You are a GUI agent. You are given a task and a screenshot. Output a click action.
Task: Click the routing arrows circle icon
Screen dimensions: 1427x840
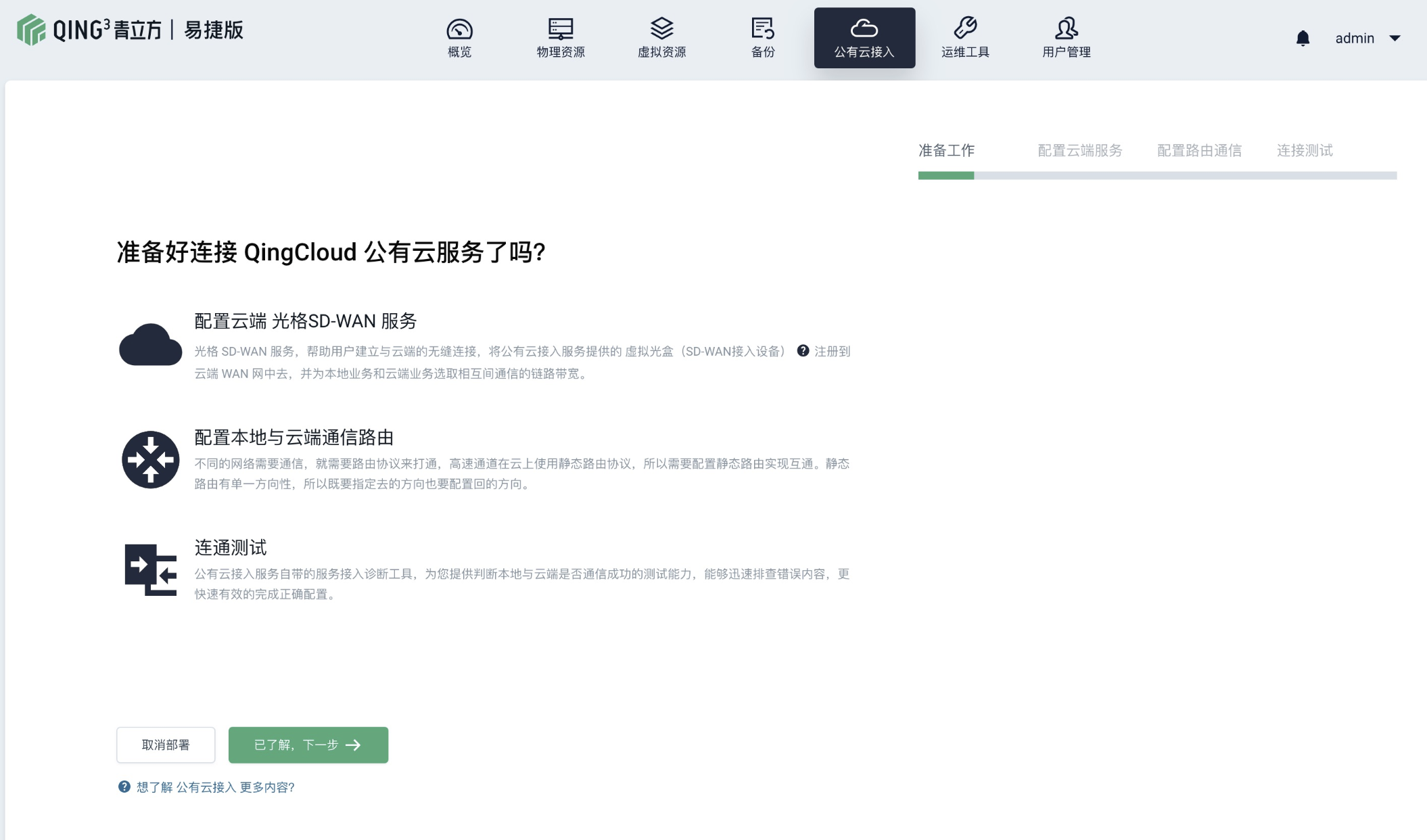click(150, 460)
